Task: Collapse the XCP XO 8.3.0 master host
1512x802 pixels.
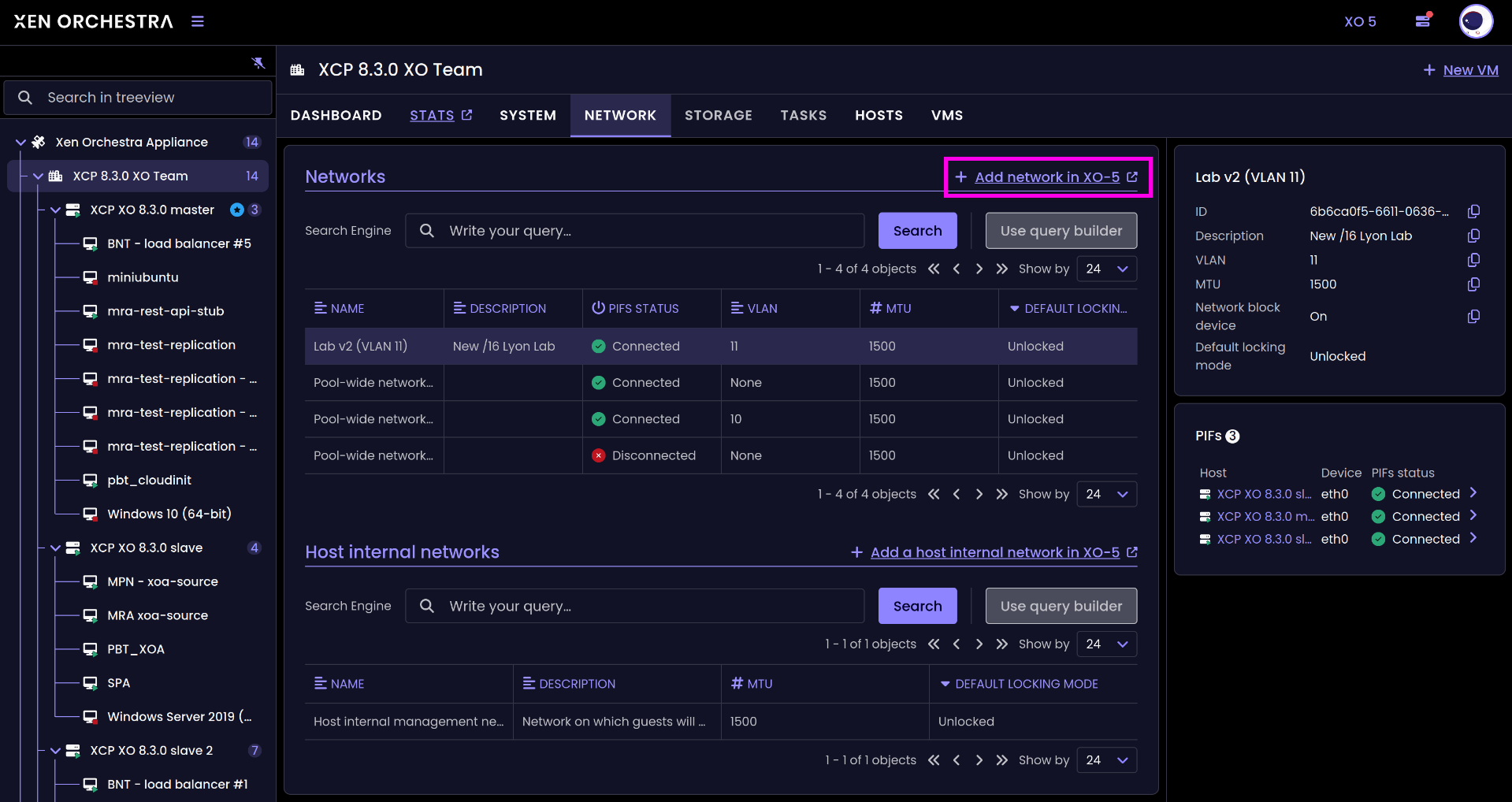Action: [x=56, y=210]
